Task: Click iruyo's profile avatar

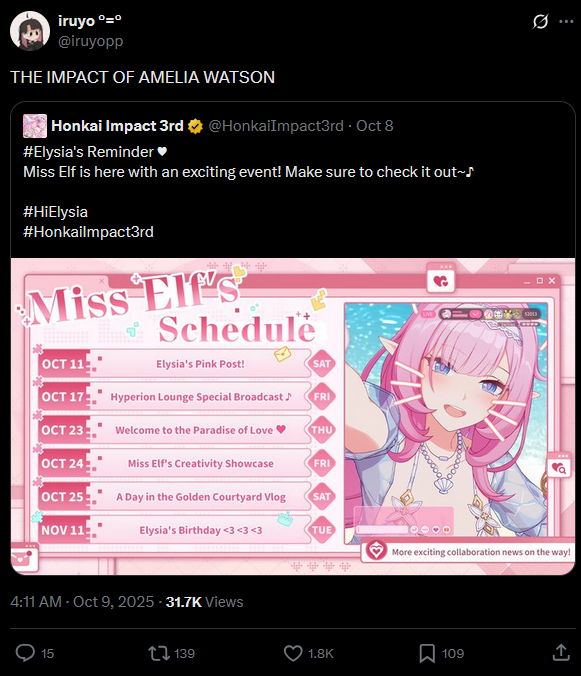Action: (x=30, y=31)
